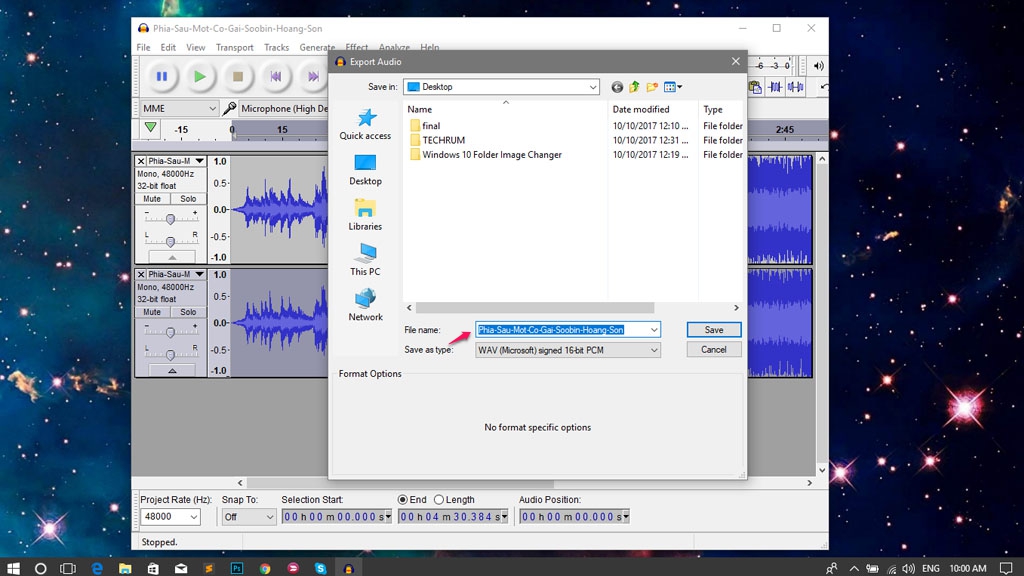Screen dimensions: 1024x576
Task: Click the first track's pan slider
Action: 170,242
